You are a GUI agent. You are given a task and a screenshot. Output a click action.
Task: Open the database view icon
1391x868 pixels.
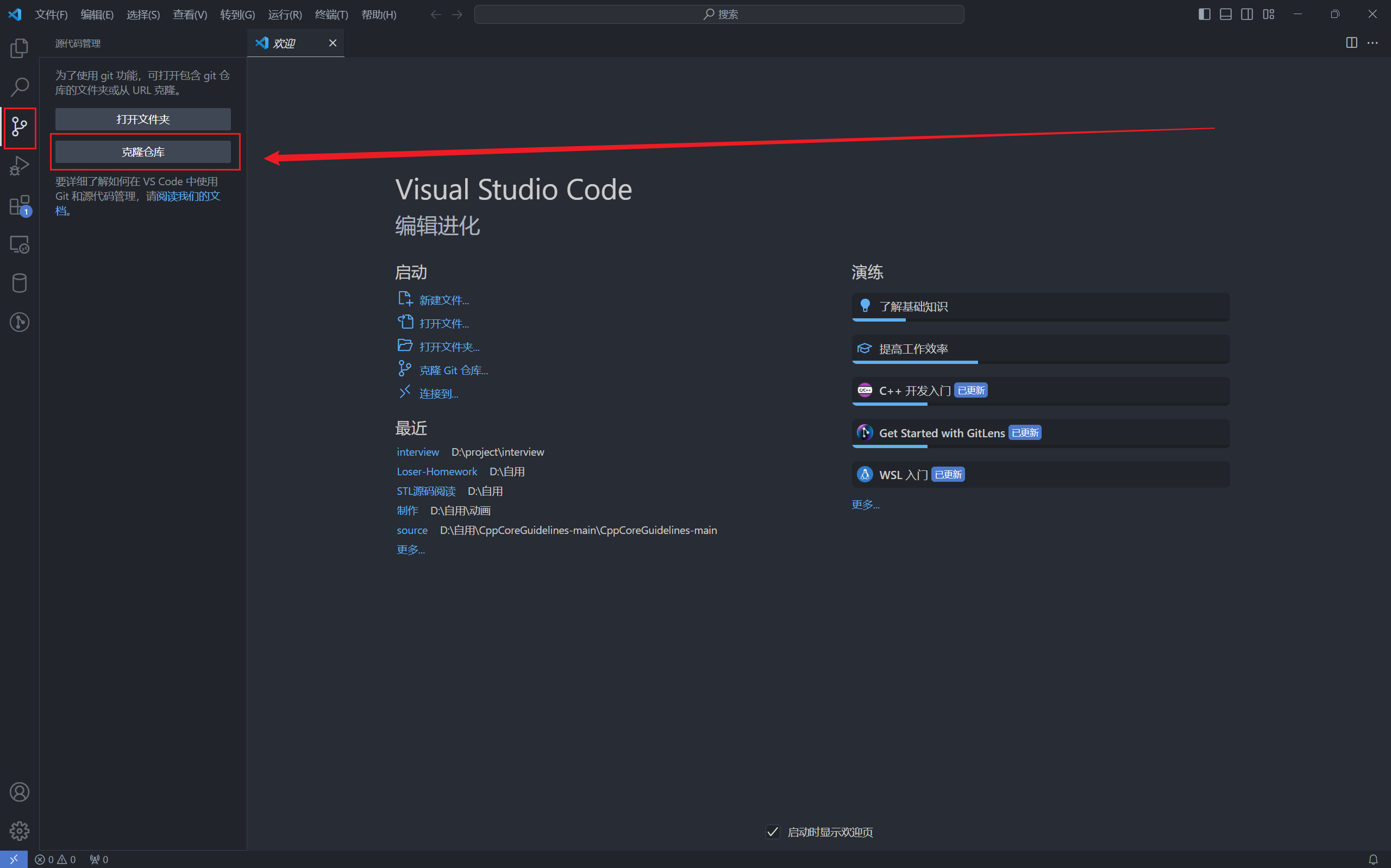20,283
